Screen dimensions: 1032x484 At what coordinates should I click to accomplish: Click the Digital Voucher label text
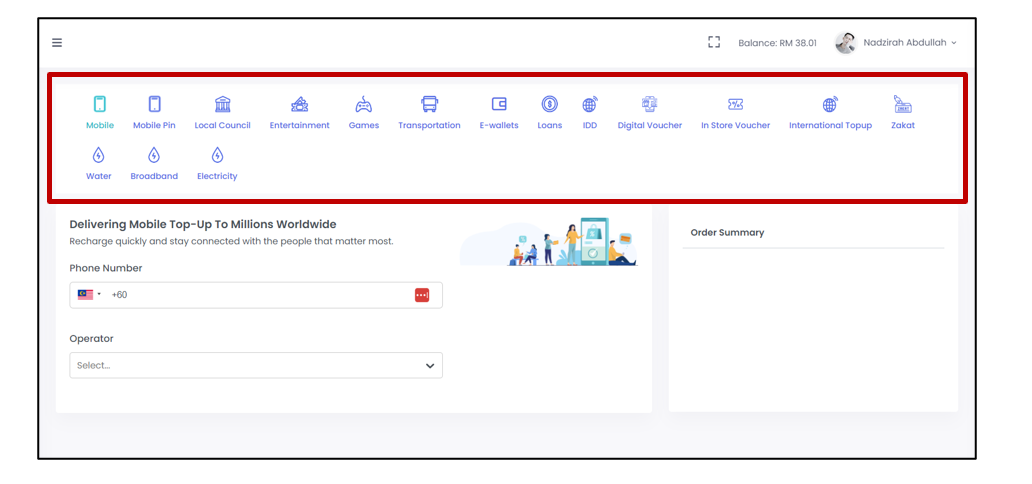[650, 125]
